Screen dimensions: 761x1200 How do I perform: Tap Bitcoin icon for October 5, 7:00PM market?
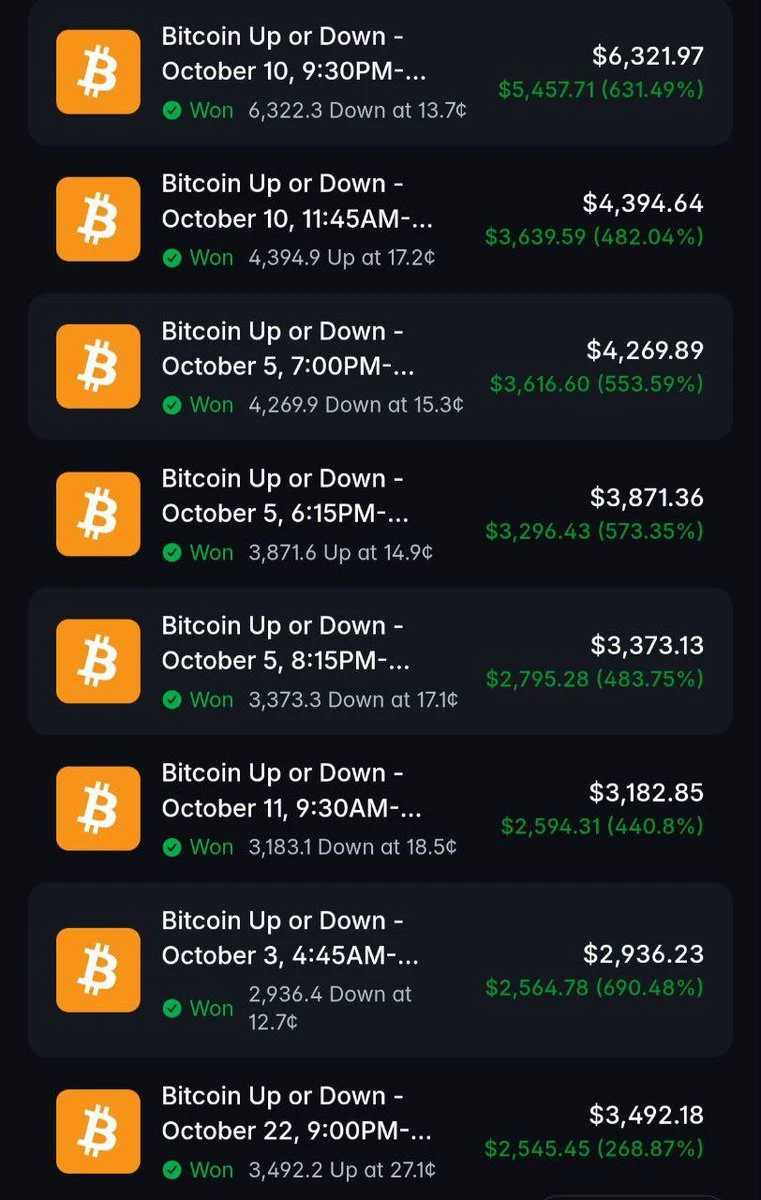click(x=98, y=366)
